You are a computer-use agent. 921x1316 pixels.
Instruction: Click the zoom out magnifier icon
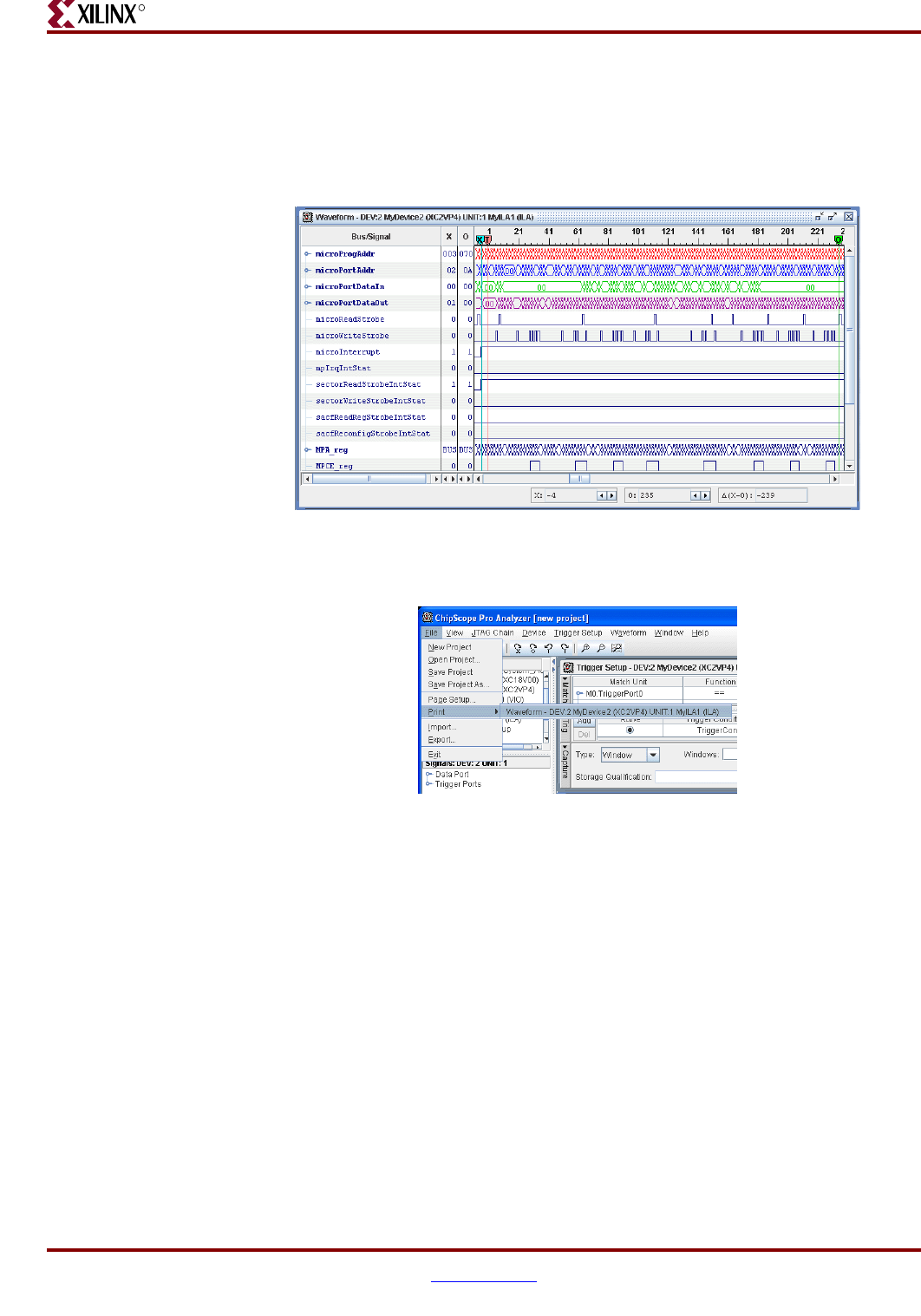[601, 648]
